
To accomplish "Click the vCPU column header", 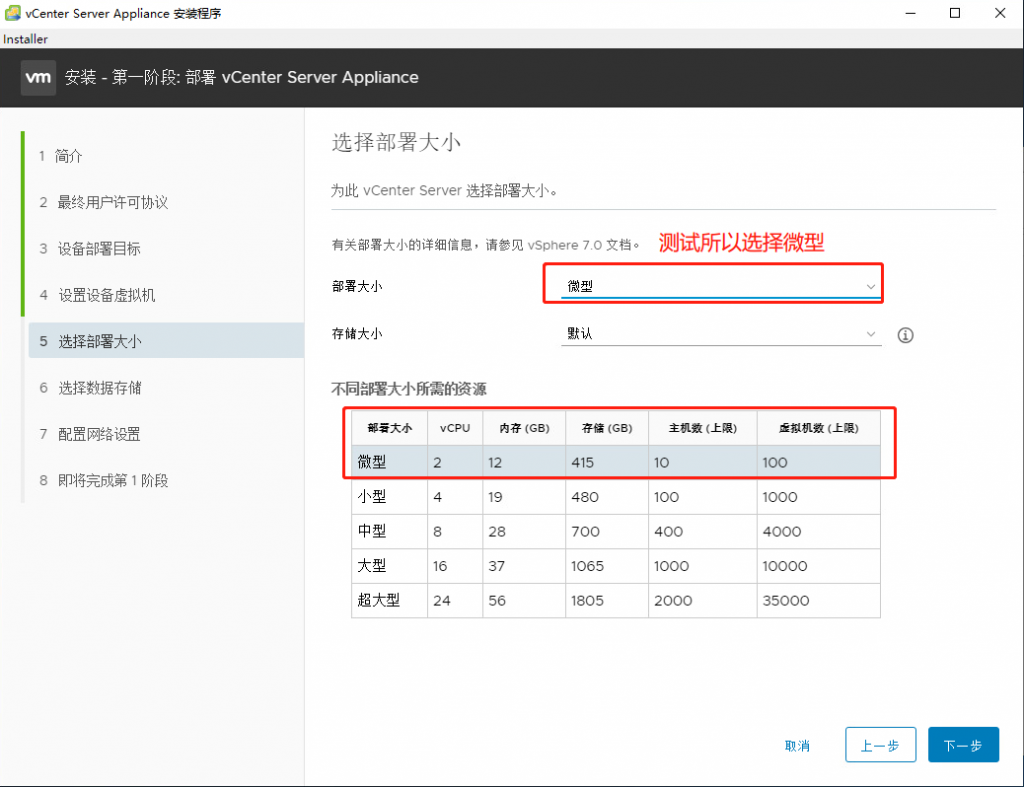I will [455, 428].
